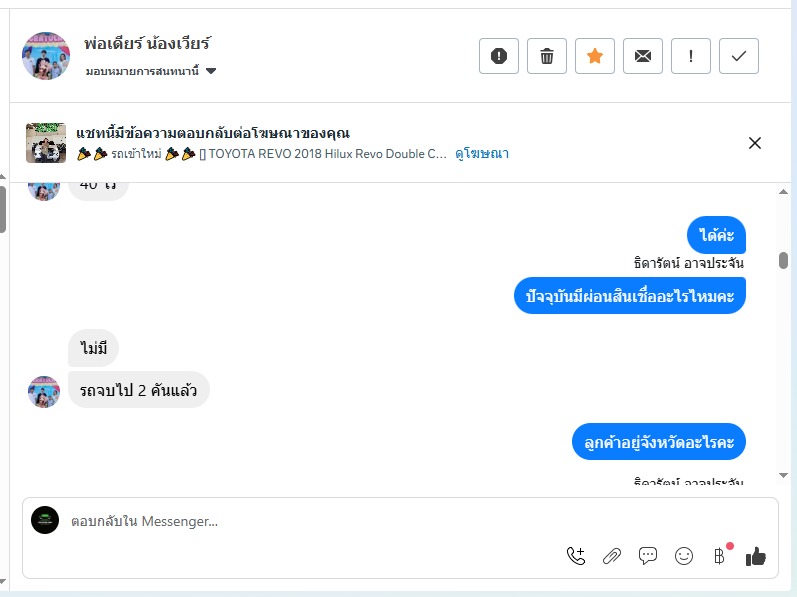Delete conversation using the trash icon
The height and width of the screenshot is (597, 797).
coord(547,56)
